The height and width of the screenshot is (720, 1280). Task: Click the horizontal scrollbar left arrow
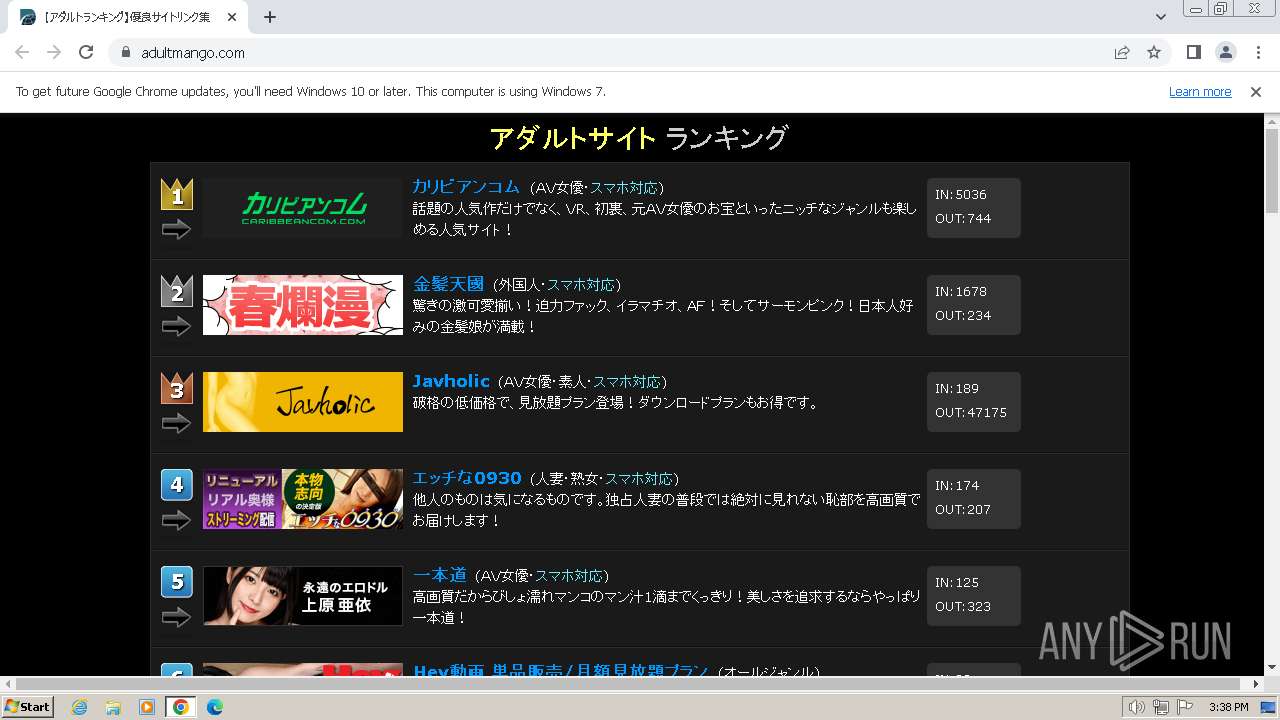coord(8,684)
